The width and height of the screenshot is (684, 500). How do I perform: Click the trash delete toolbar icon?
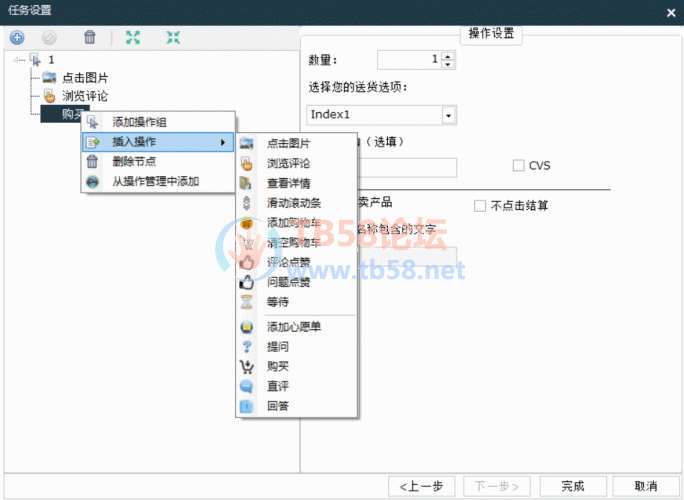pos(89,37)
